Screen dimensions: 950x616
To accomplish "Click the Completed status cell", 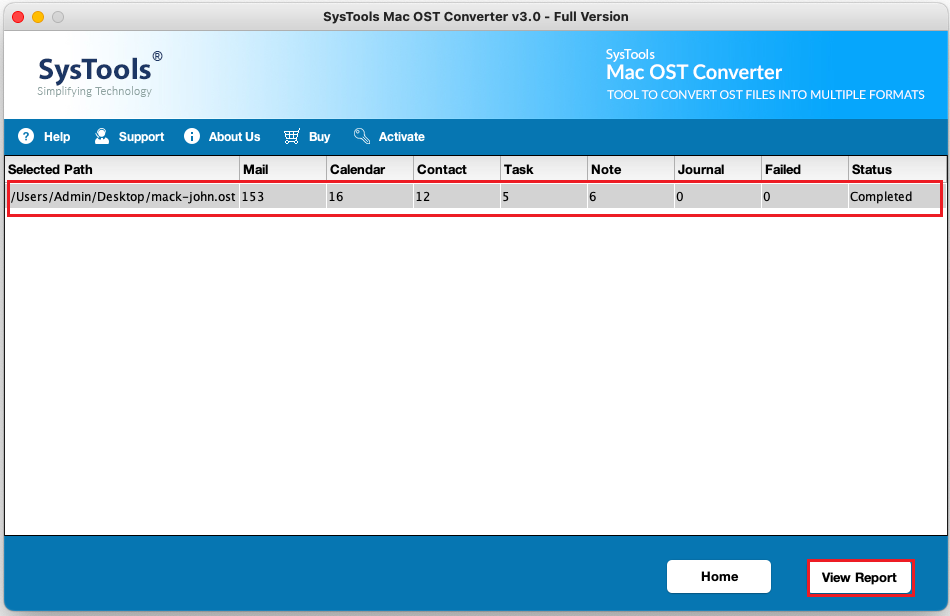I will click(x=895, y=197).
